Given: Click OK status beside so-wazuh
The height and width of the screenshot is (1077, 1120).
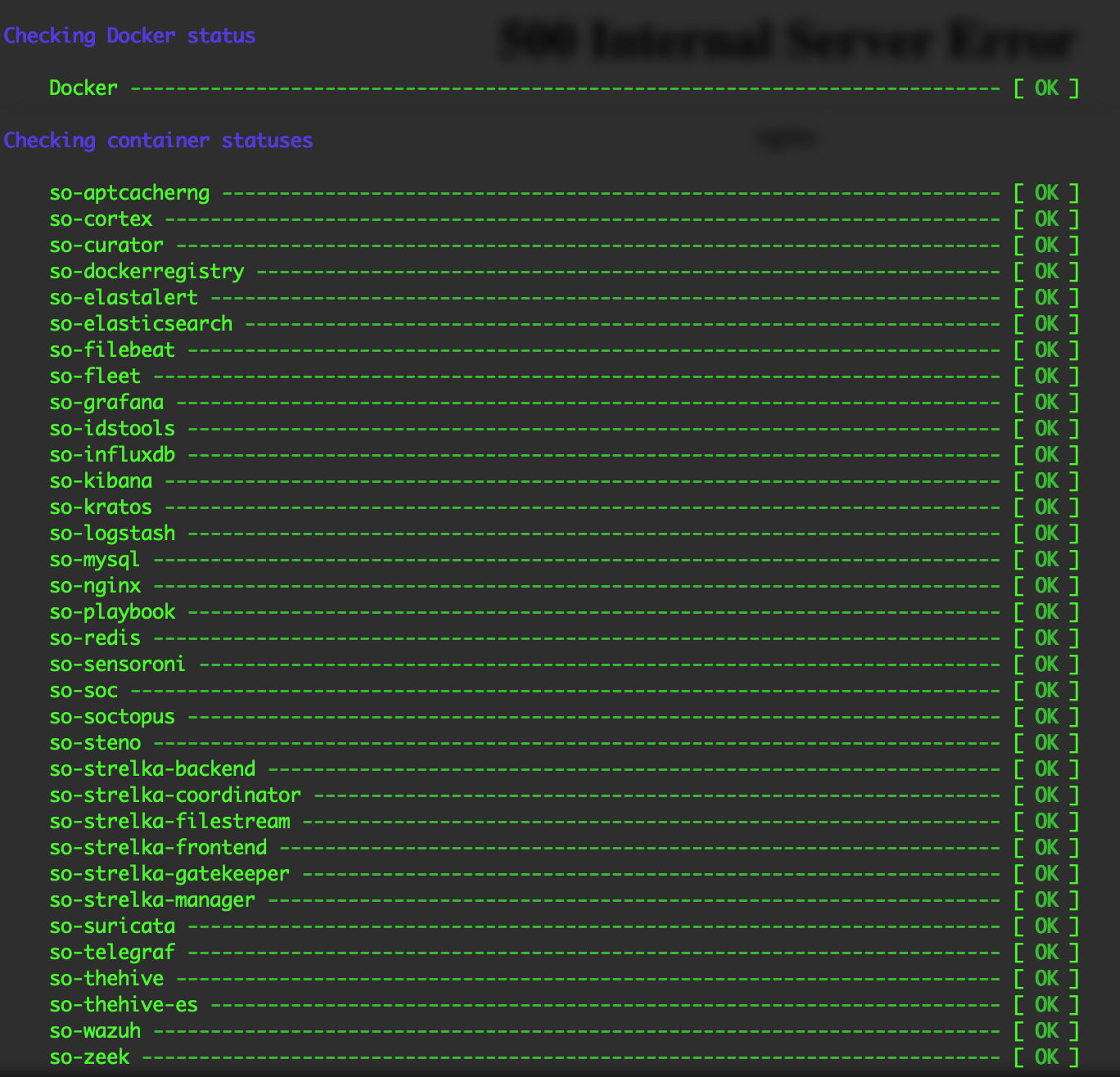Looking at the screenshot, I should (1046, 1031).
